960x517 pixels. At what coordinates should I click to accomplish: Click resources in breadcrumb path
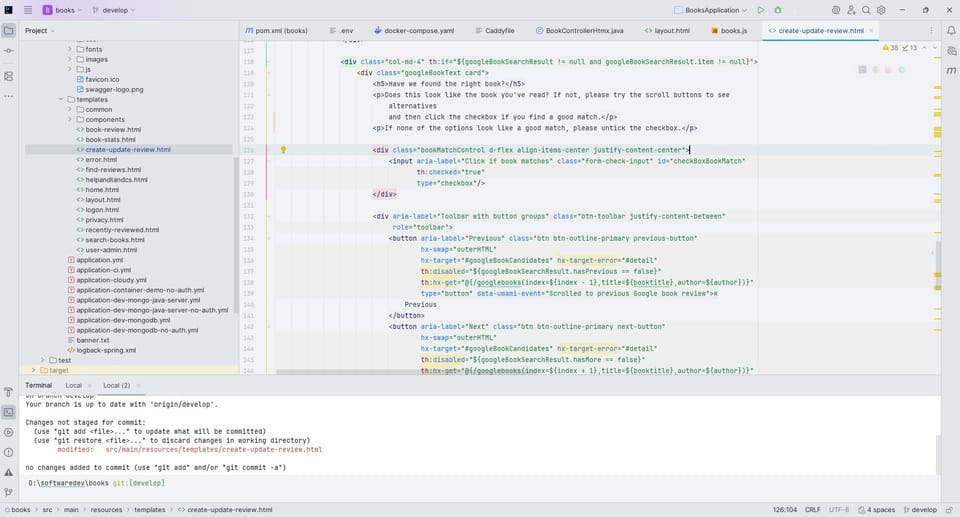[107, 510]
